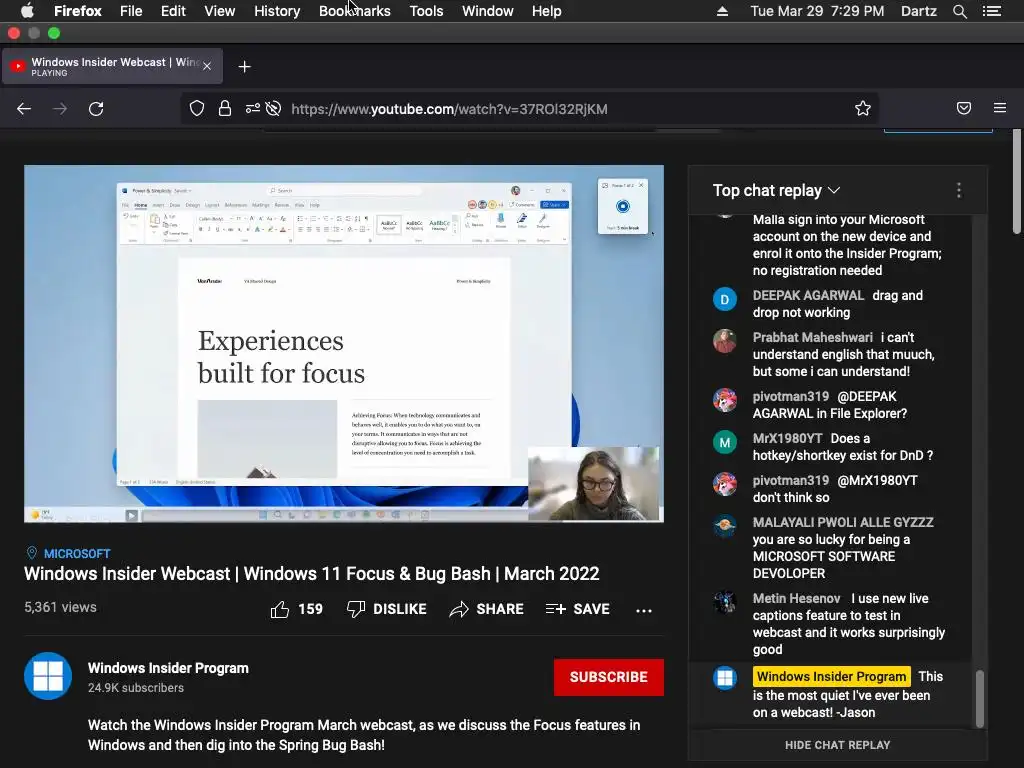Click the eject icon in menu bar

click(722, 11)
